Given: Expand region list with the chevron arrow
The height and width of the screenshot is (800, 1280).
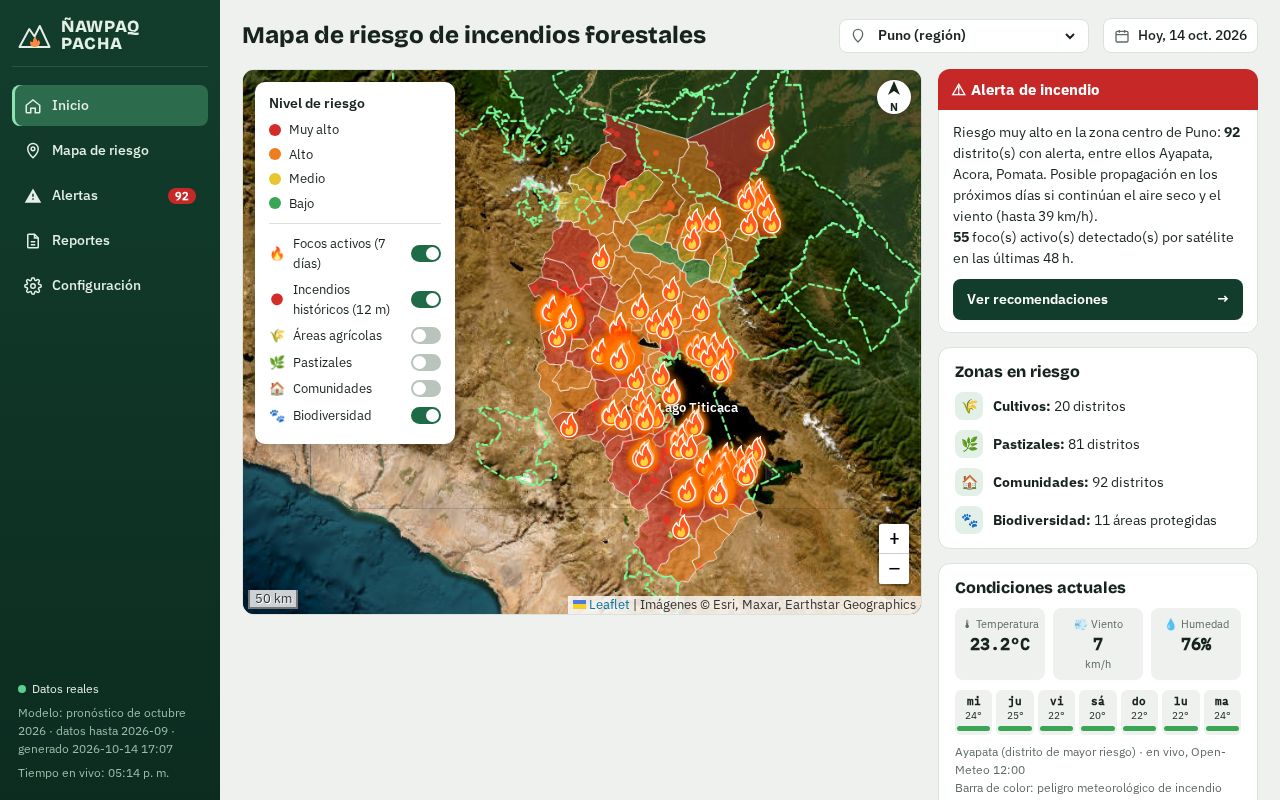Looking at the screenshot, I should click(x=1070, y=36).
